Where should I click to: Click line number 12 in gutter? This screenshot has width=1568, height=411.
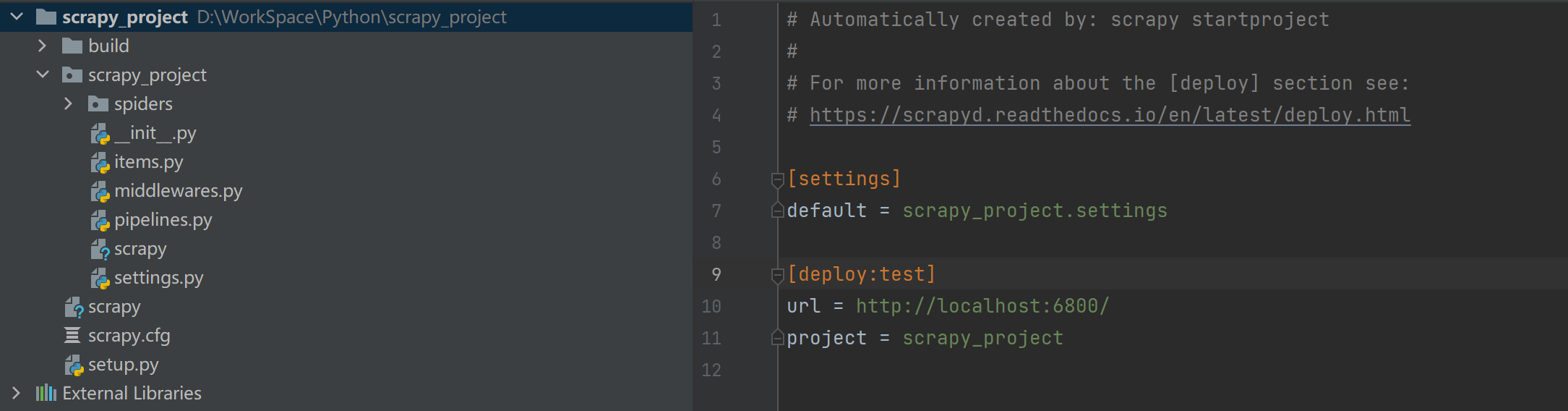tap(711, 370)
